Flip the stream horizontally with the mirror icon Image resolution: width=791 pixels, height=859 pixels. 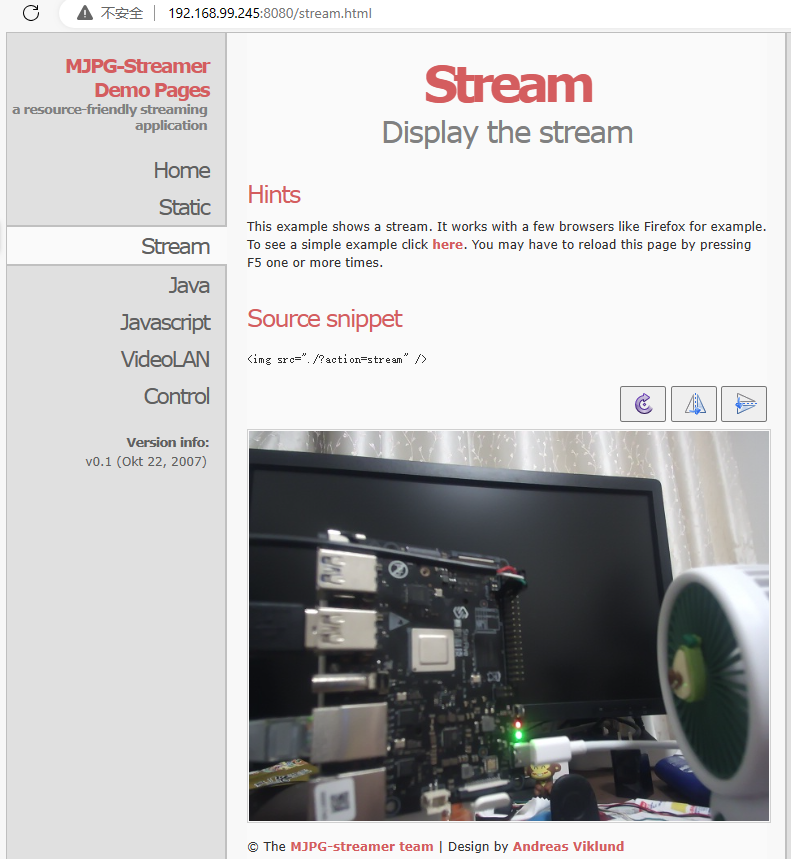693,404
